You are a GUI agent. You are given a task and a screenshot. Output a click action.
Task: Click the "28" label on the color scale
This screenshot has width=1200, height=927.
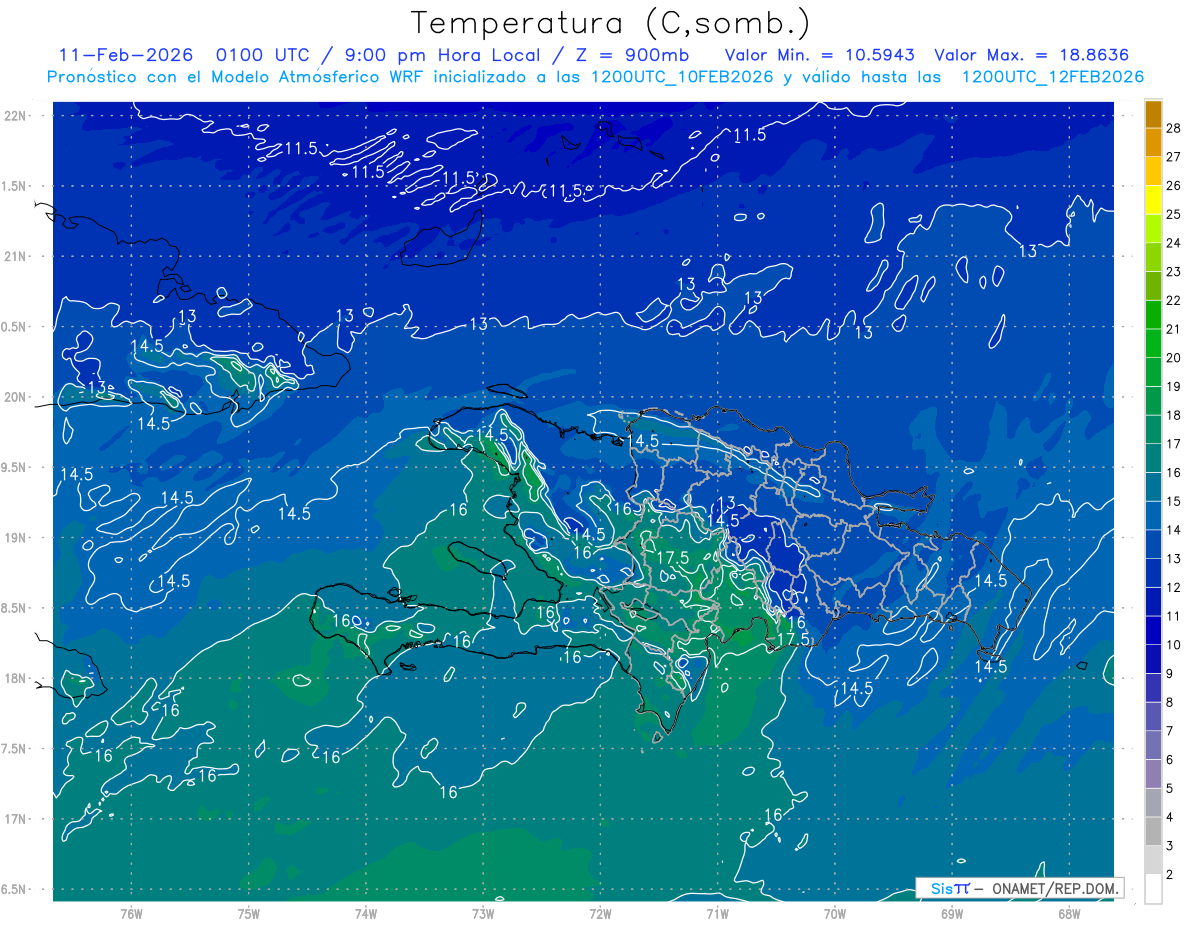pyautogui.click(x=1174, y=128)
